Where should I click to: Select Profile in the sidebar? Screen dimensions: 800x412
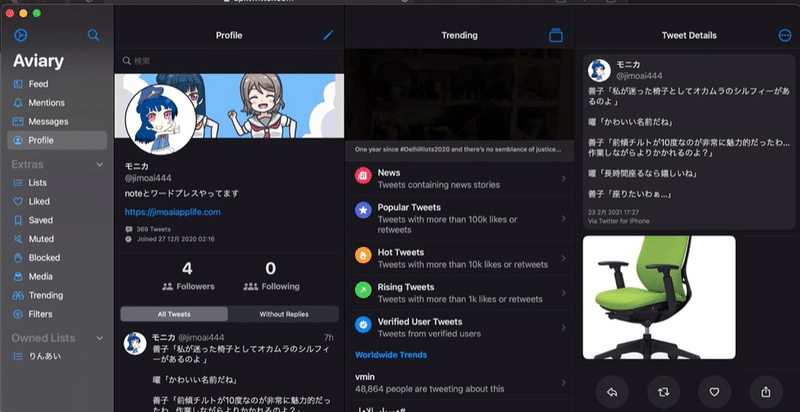pyautogui.click(x=57, y=140)
